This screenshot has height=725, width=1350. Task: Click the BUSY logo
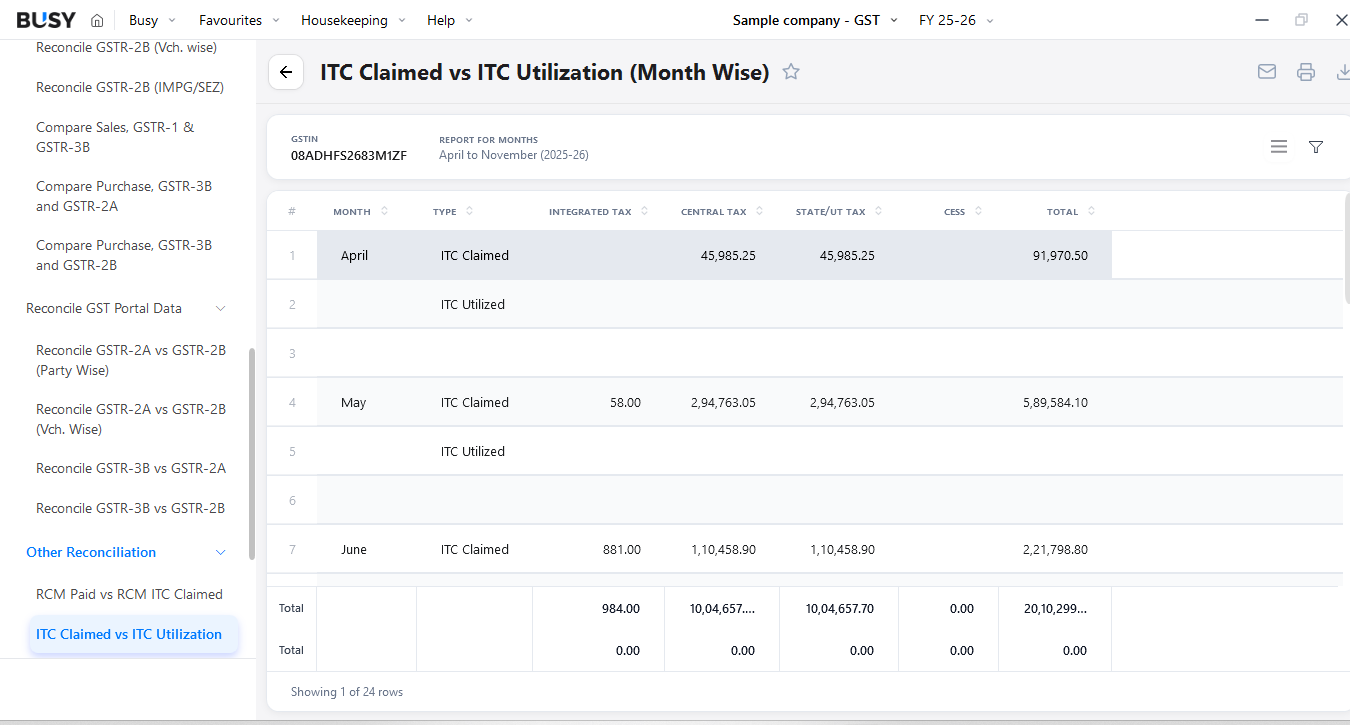(x=46, y=20)
